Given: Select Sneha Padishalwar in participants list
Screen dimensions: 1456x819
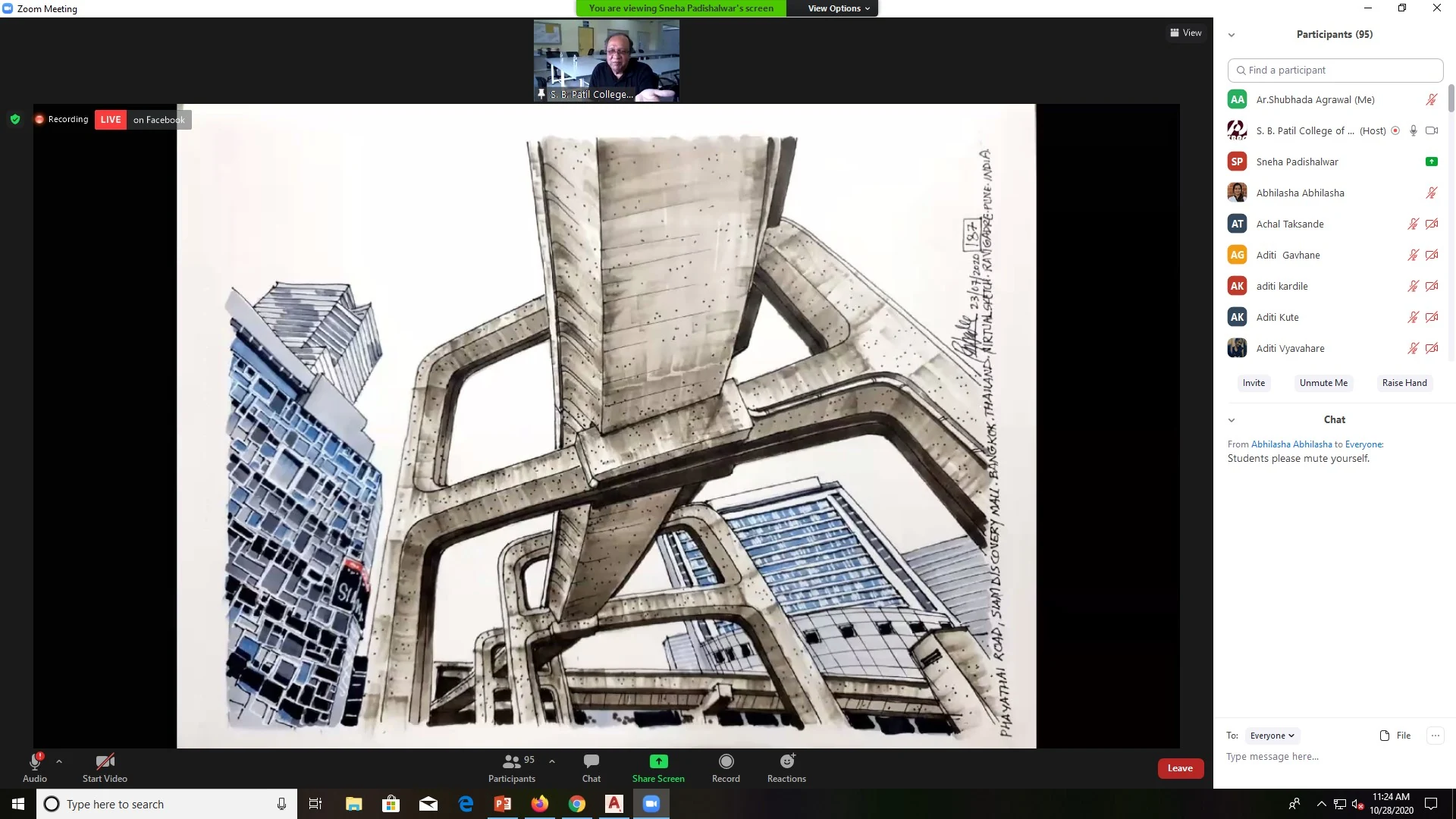Looking at the screenshot, I should pyautogui.click(x=1332, y=162).
